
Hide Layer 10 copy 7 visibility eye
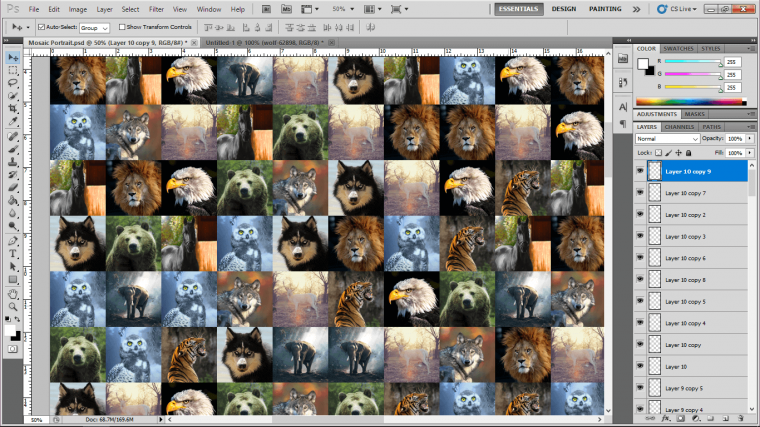click(x=640, y=192)
